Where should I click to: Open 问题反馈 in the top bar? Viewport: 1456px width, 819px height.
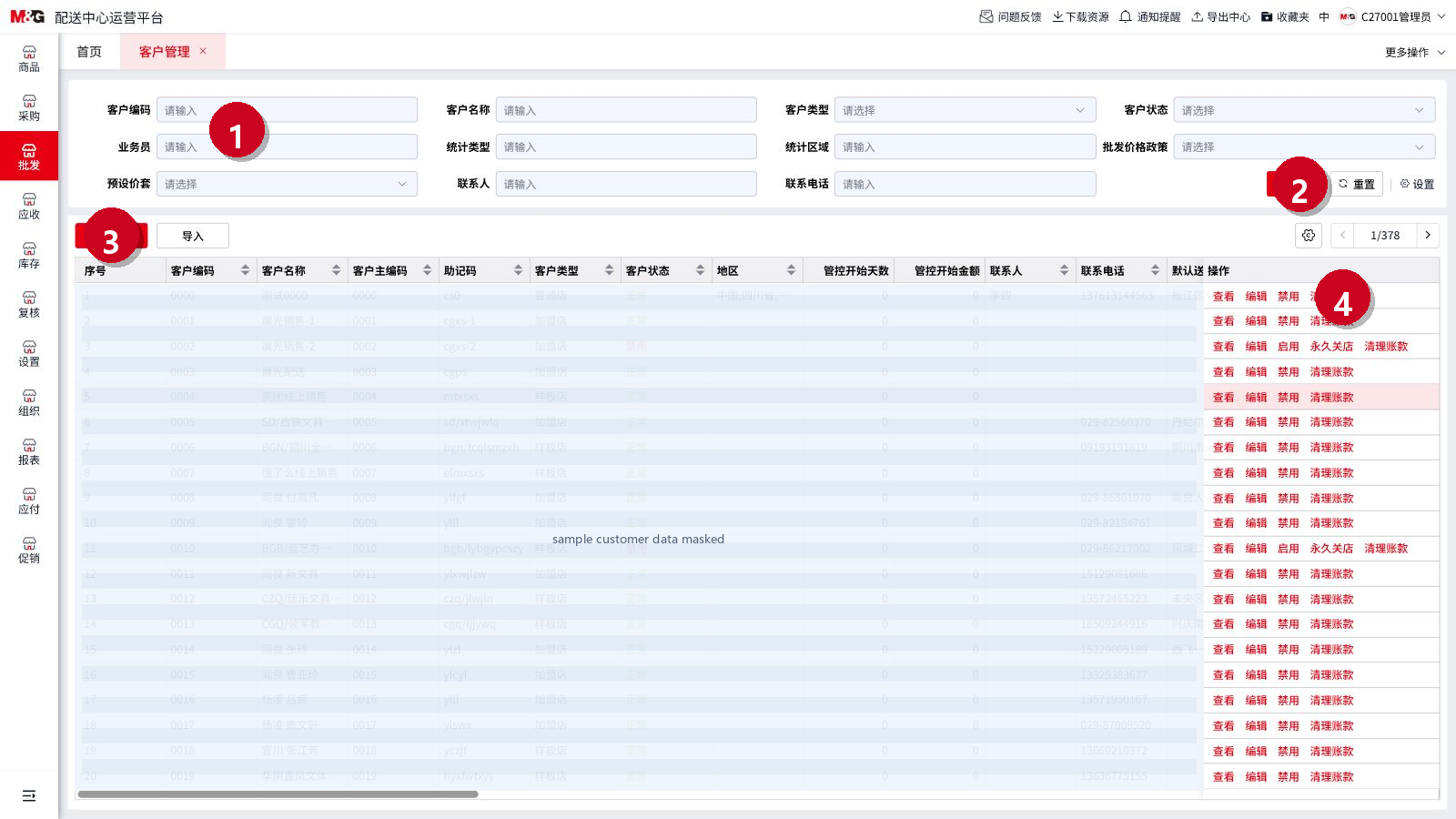1010,16
